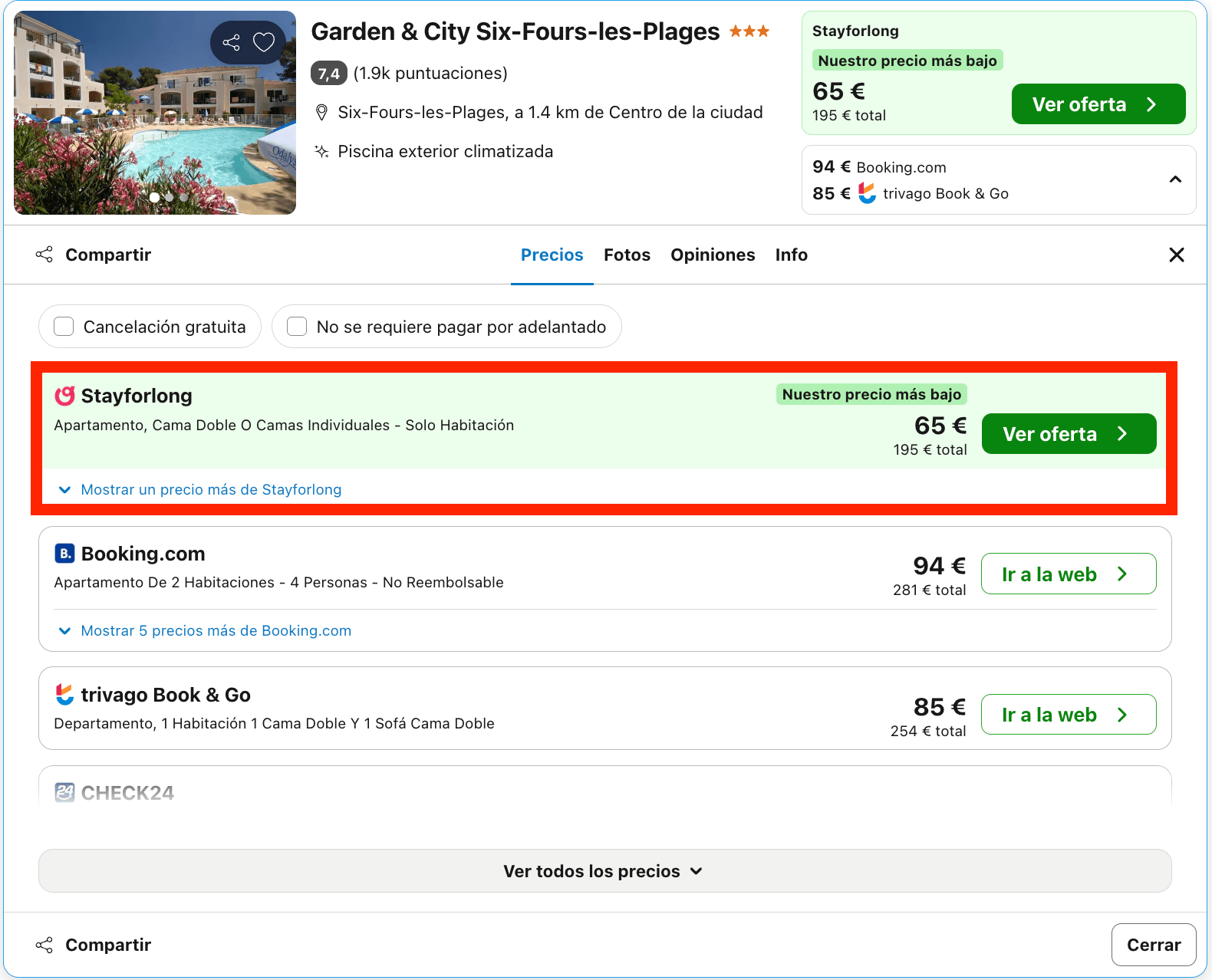The width and height of the screenshot is (1212, 980).
Task: Open the Opiniones tab
Action: pos(713,255)
